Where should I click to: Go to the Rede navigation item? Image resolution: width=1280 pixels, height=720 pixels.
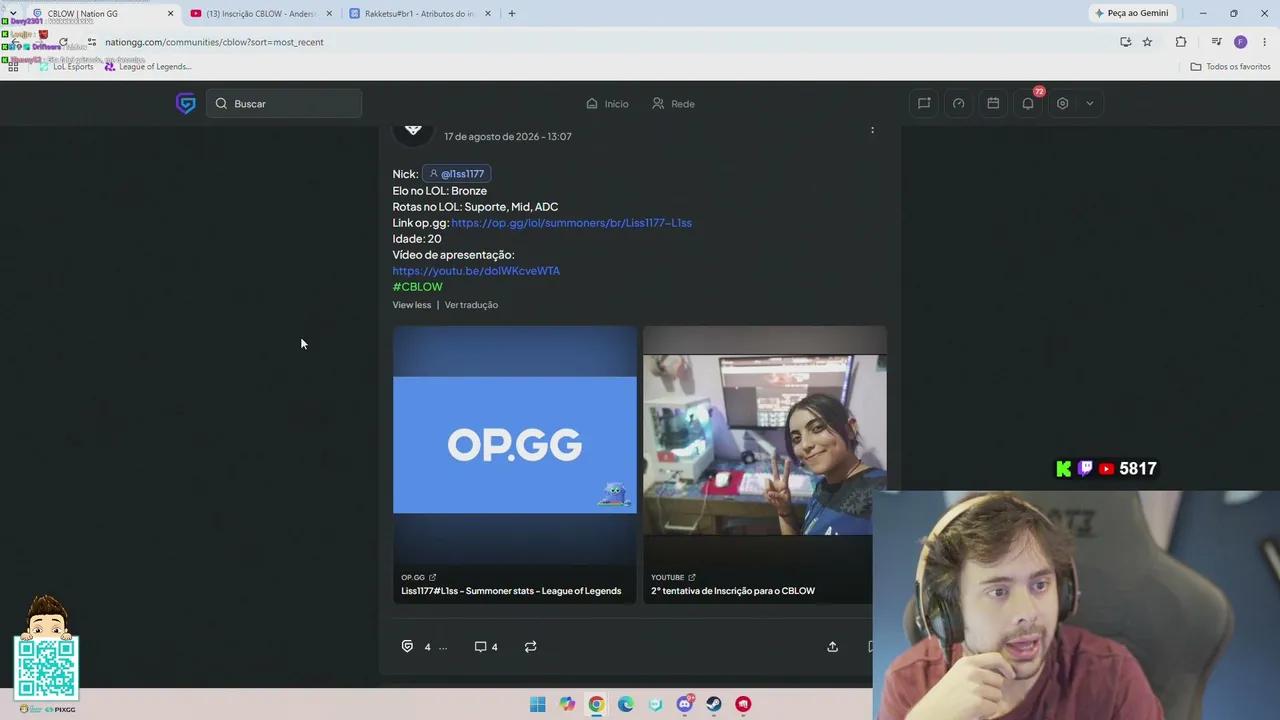(673, 103)
